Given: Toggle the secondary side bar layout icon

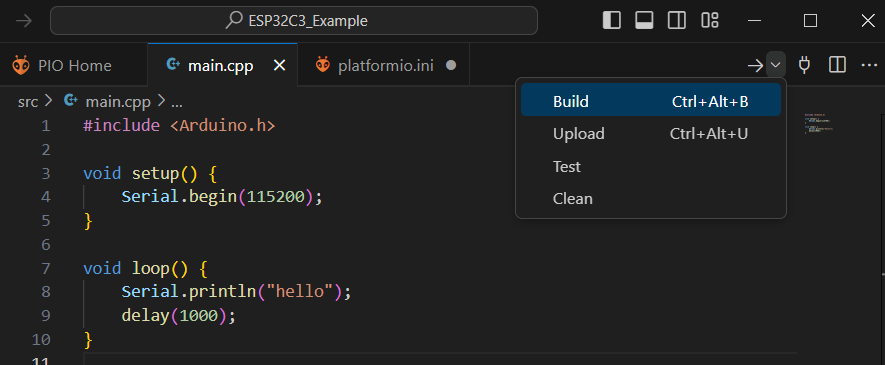Looking at the screenshot, I should coord(676,21).
